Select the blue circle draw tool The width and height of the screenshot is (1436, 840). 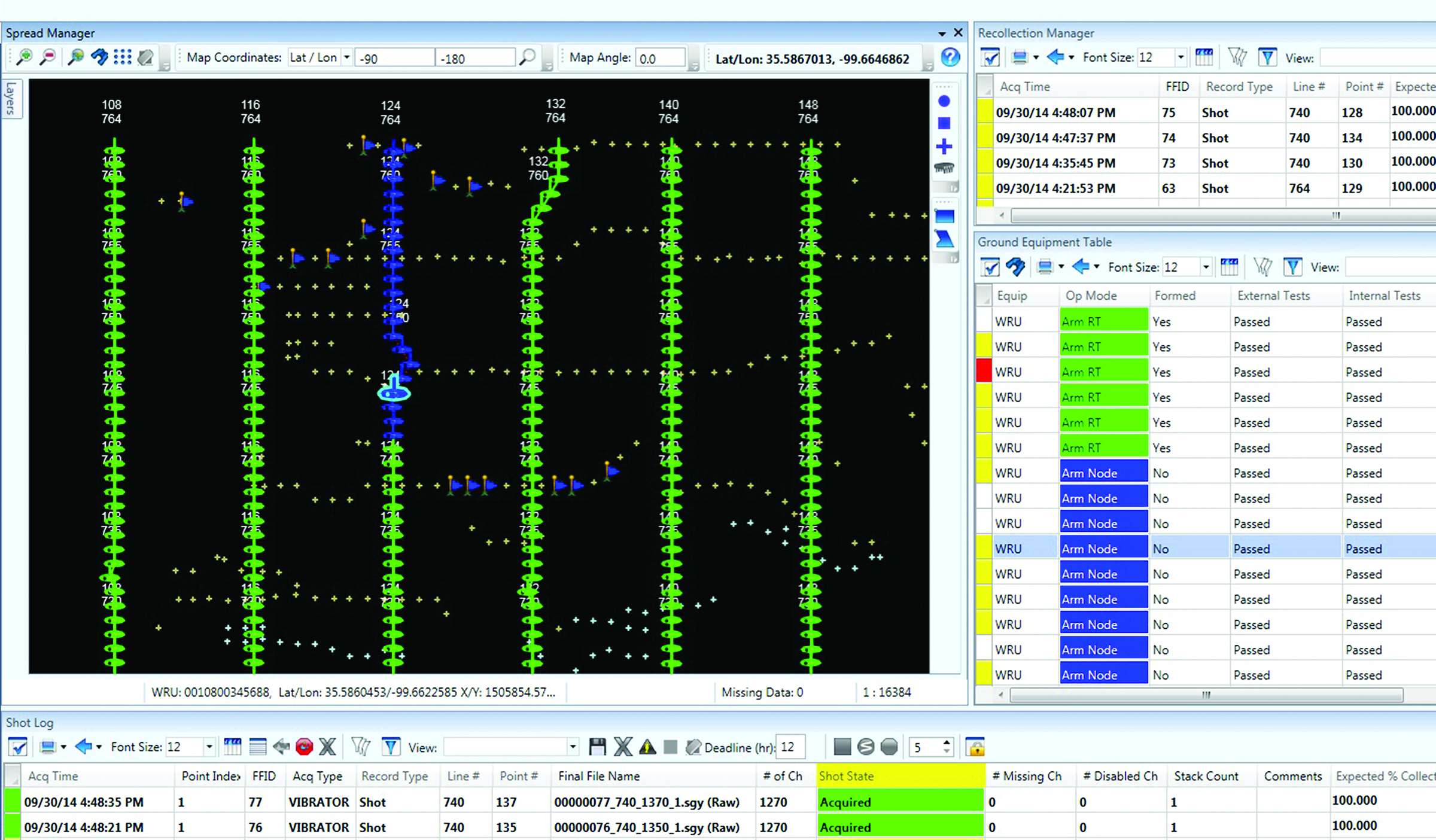click(x=944, y=101)
